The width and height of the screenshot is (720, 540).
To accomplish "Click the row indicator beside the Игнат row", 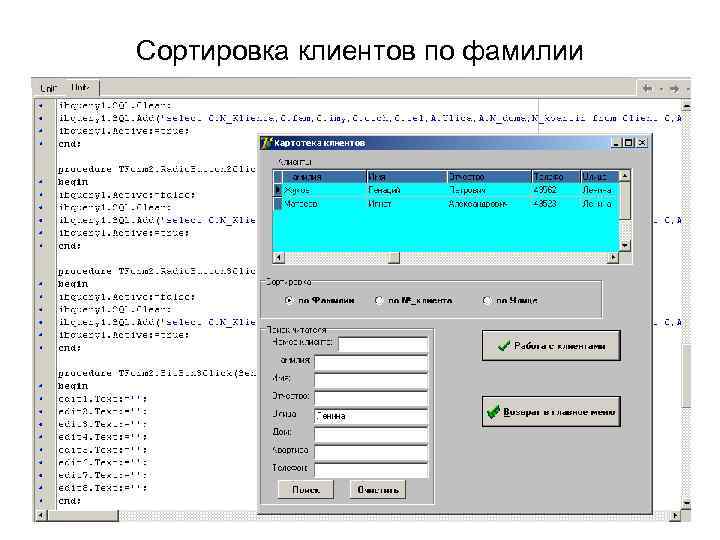I will pyautogui.click(x=277, y=203).
